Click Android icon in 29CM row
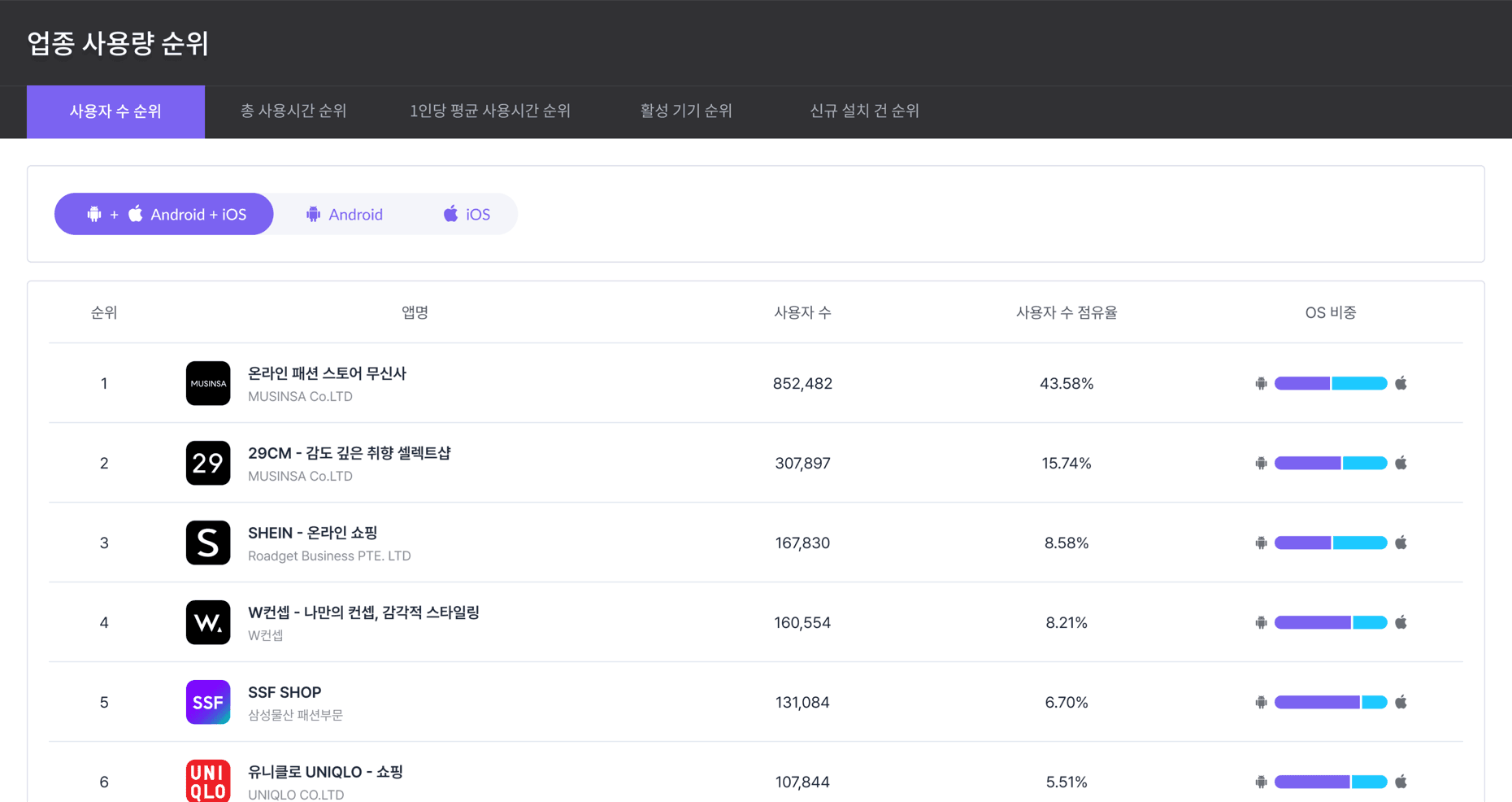 click(x=1261, y=463)
